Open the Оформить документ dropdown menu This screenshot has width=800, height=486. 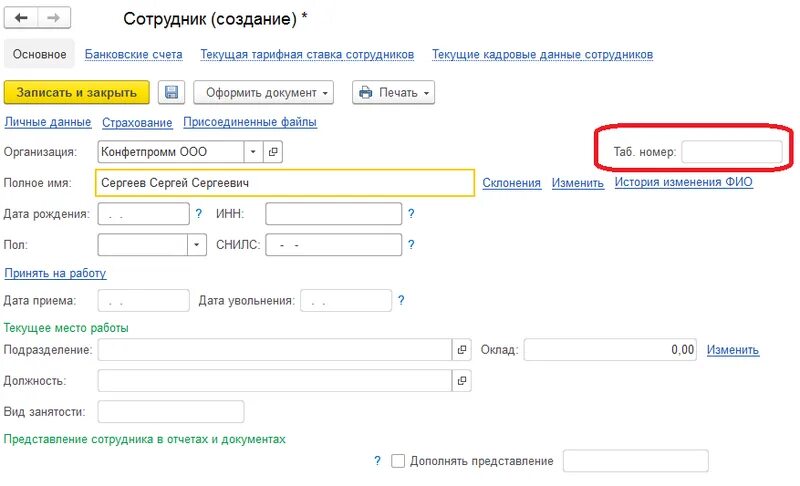pyautogui.click(x=263, y=93)
